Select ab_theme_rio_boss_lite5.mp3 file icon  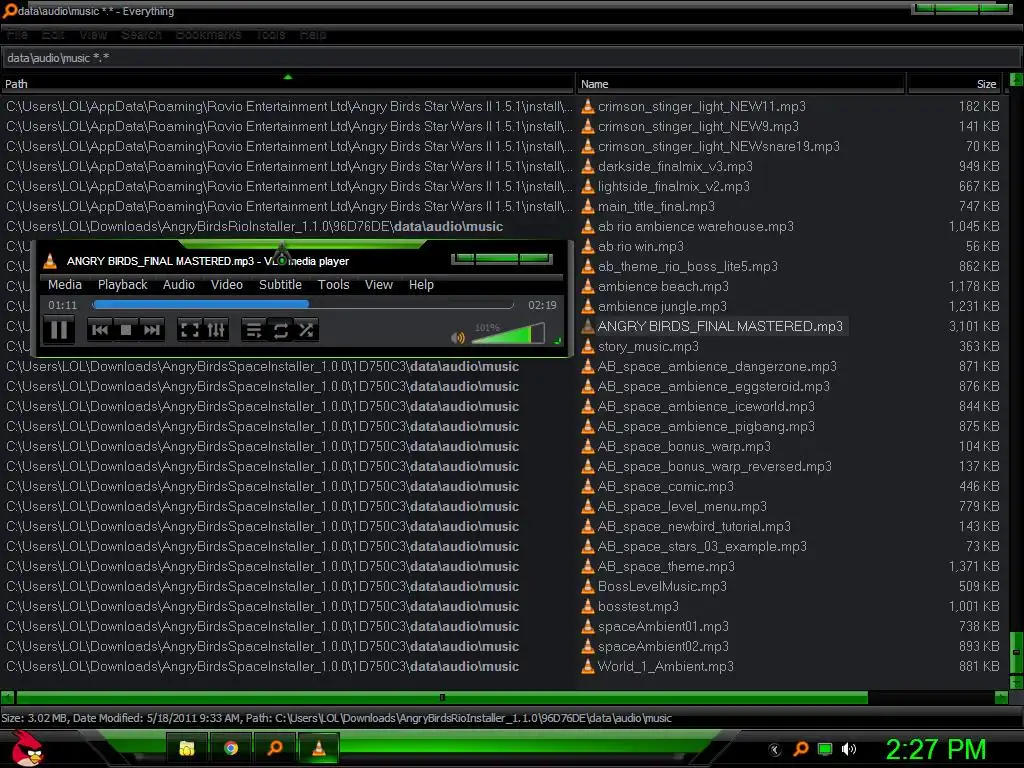coord(588,266)
